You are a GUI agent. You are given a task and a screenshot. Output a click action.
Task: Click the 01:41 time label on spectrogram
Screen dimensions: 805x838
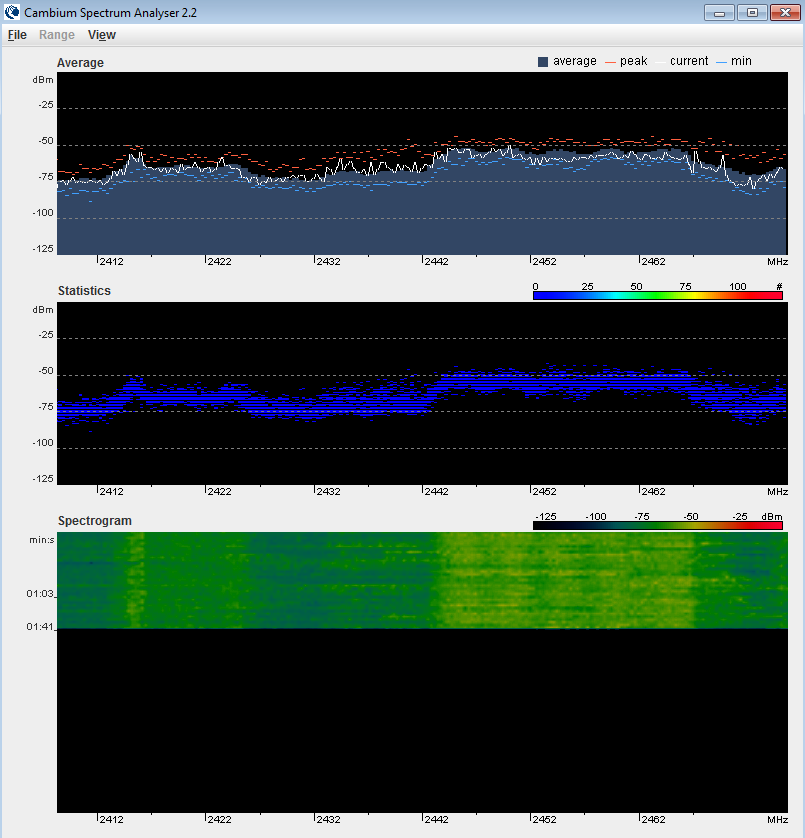click(40, 627)
